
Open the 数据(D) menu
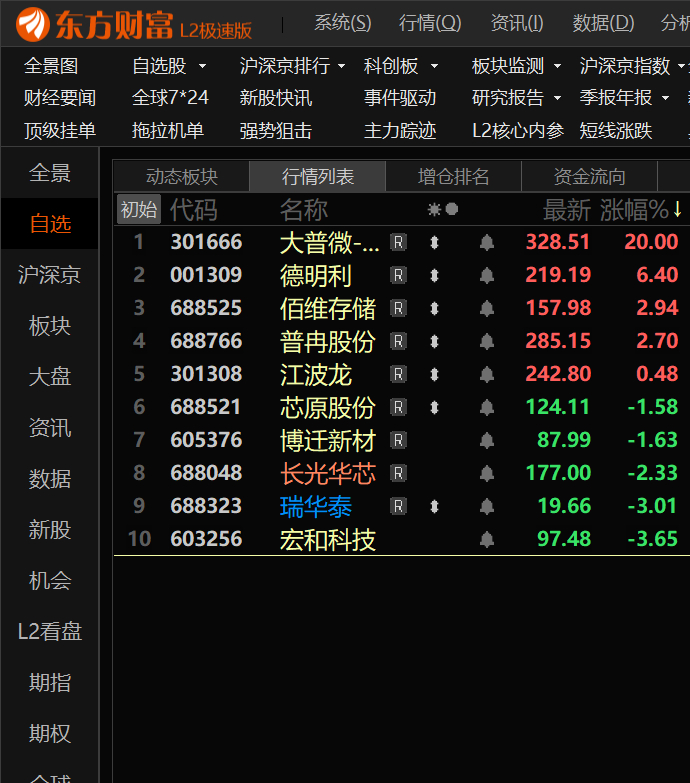pos(603,23)
